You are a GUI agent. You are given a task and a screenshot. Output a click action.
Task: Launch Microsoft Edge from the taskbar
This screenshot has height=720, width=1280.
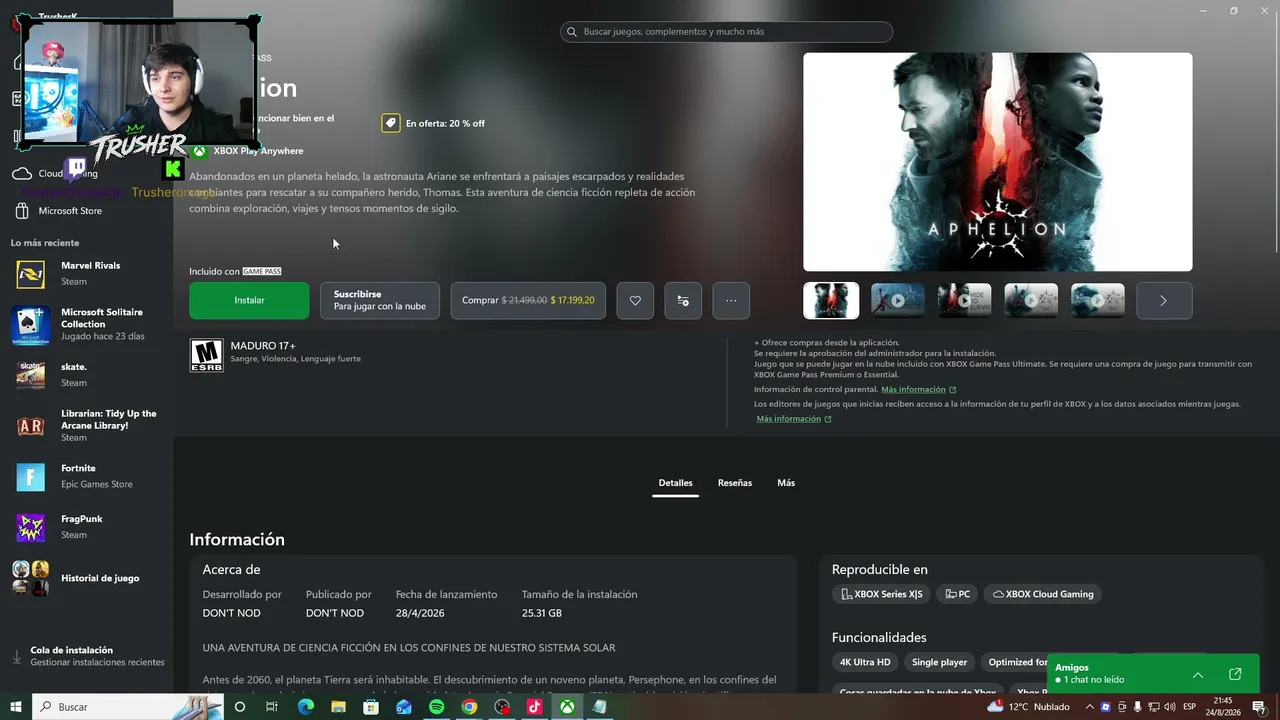pos(306,707)
